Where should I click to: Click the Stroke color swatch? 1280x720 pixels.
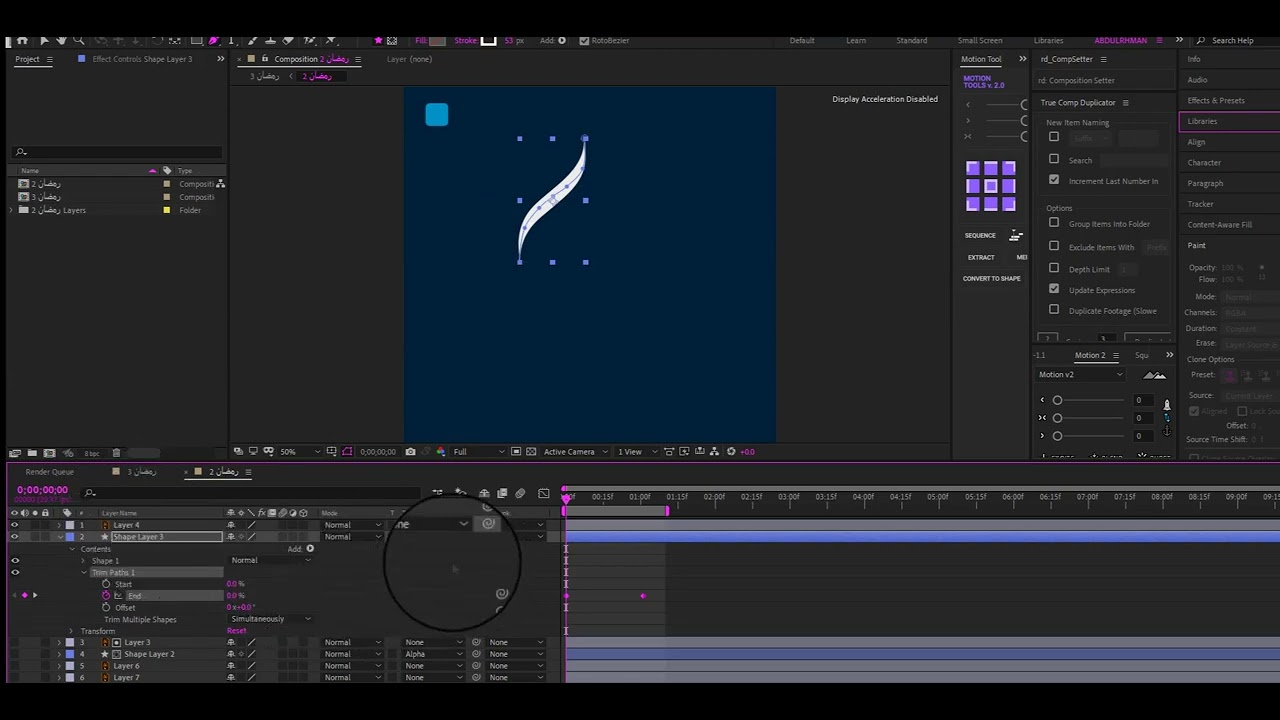(488, 41)
